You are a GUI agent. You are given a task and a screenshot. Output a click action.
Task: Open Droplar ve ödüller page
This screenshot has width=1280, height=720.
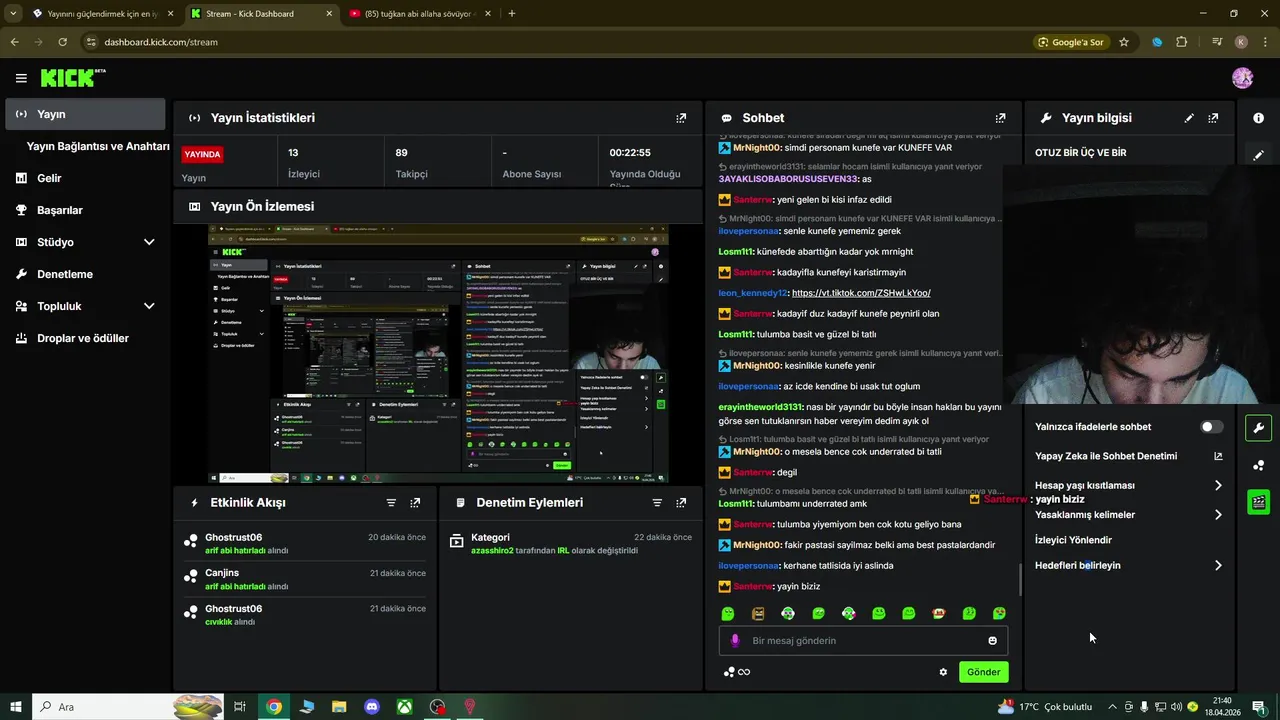(x=83, y=338)
